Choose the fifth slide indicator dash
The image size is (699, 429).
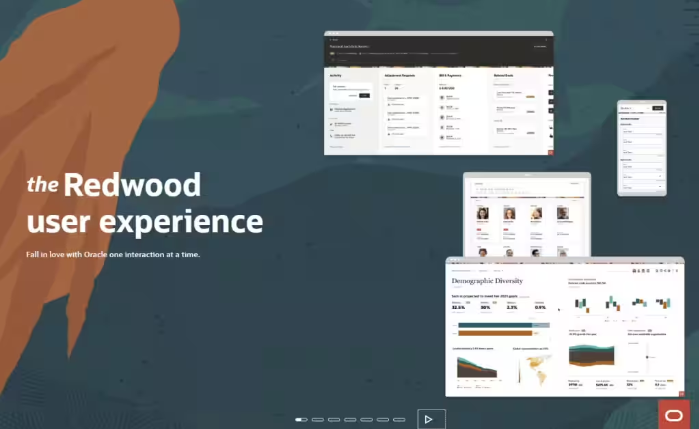coord(366,420)
